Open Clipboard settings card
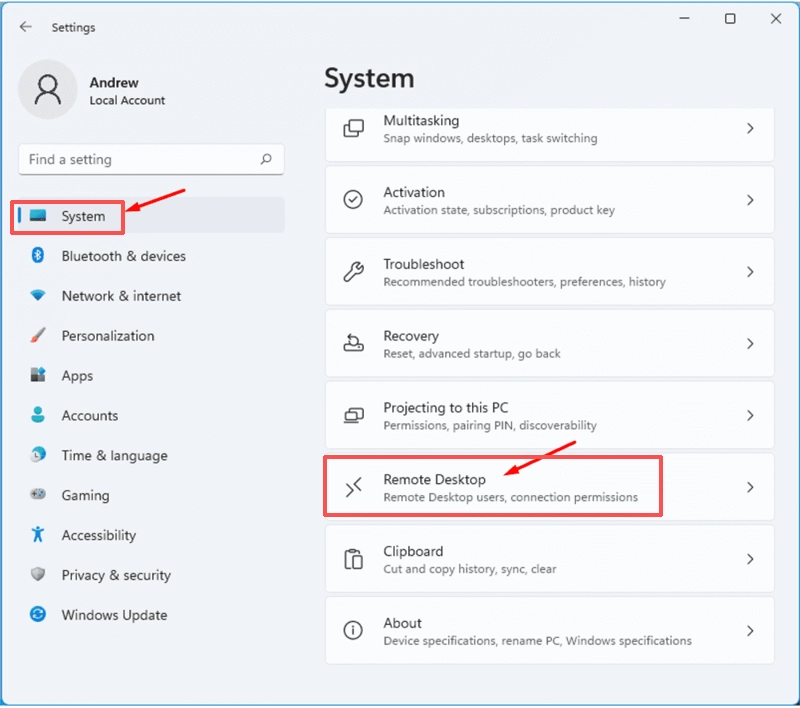The height and width of the screenshot is (708, 800). pyautogui.click(x=549, y=559)
